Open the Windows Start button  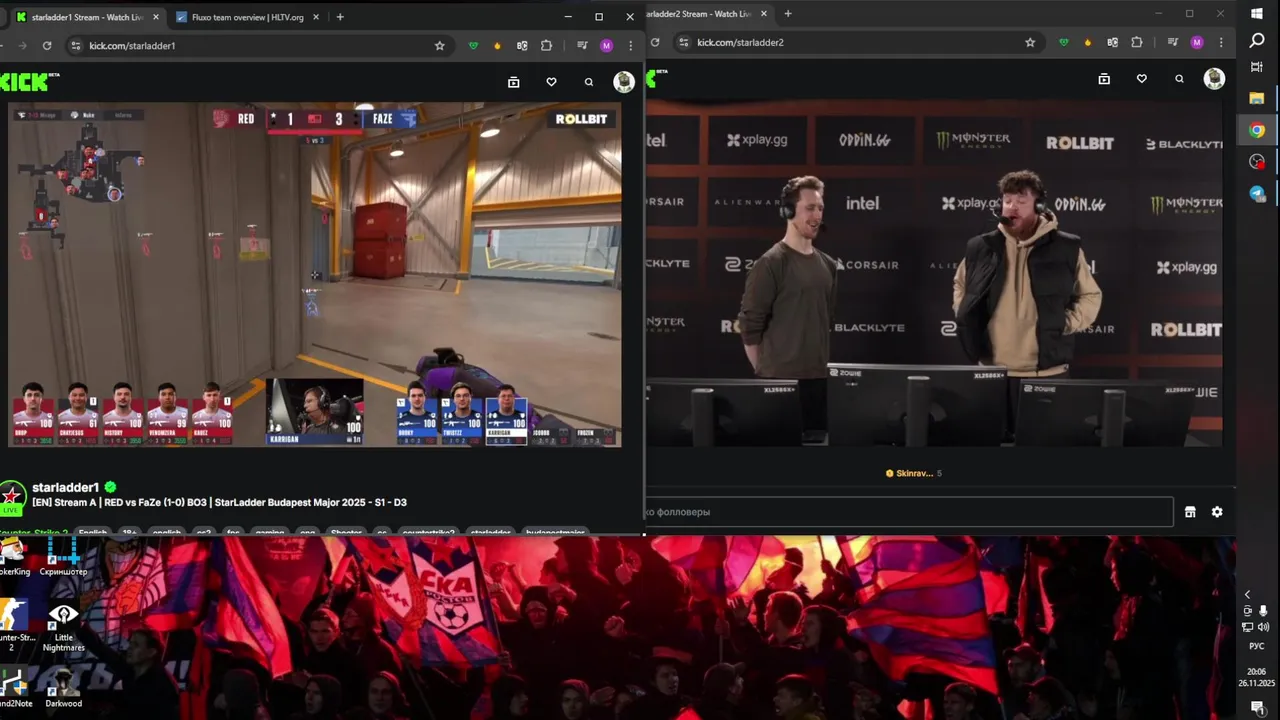[1257, 13]
